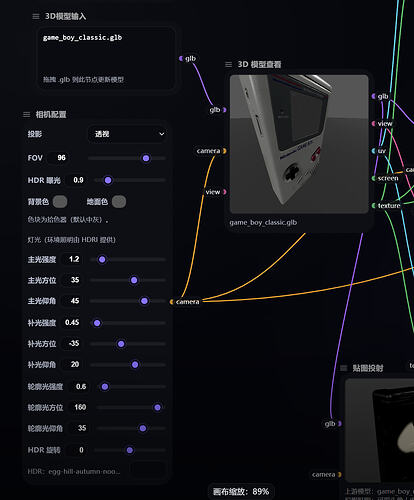Click the 主光方位 slider handle
The image size is (414, 500).
tap(134, 280)
